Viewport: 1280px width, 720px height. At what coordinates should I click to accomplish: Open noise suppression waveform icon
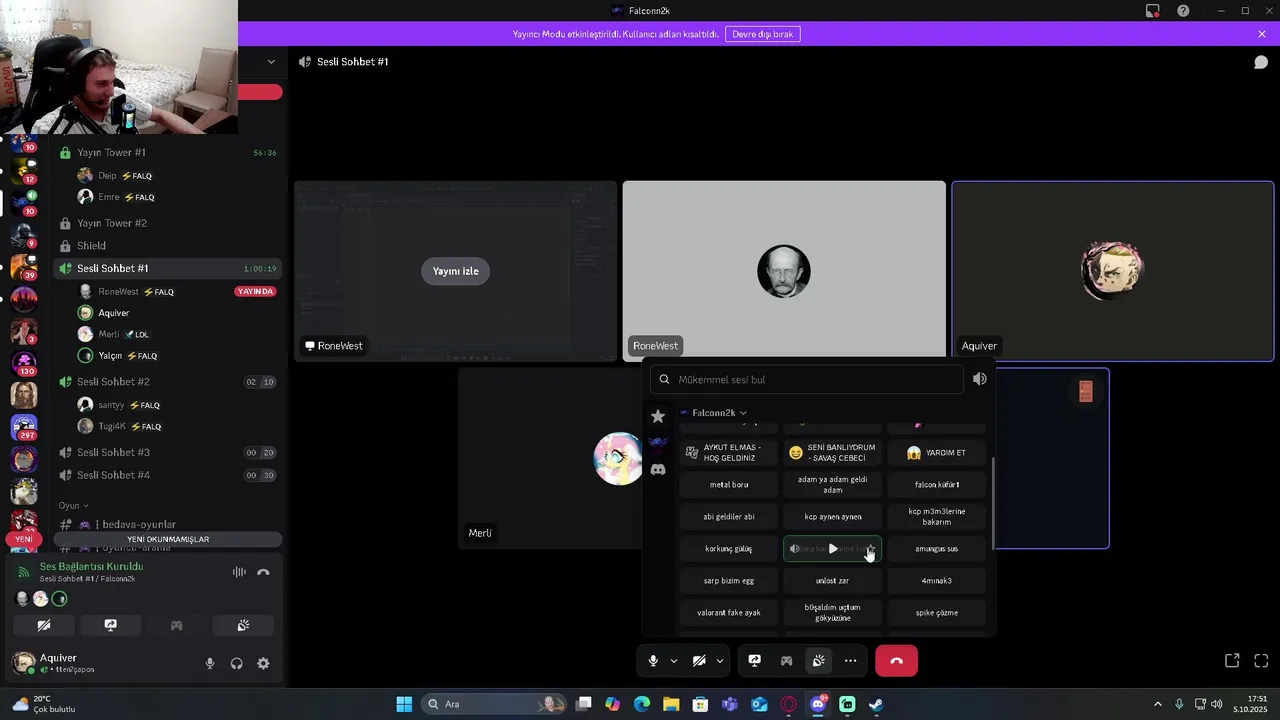click(x=239, y=572)
